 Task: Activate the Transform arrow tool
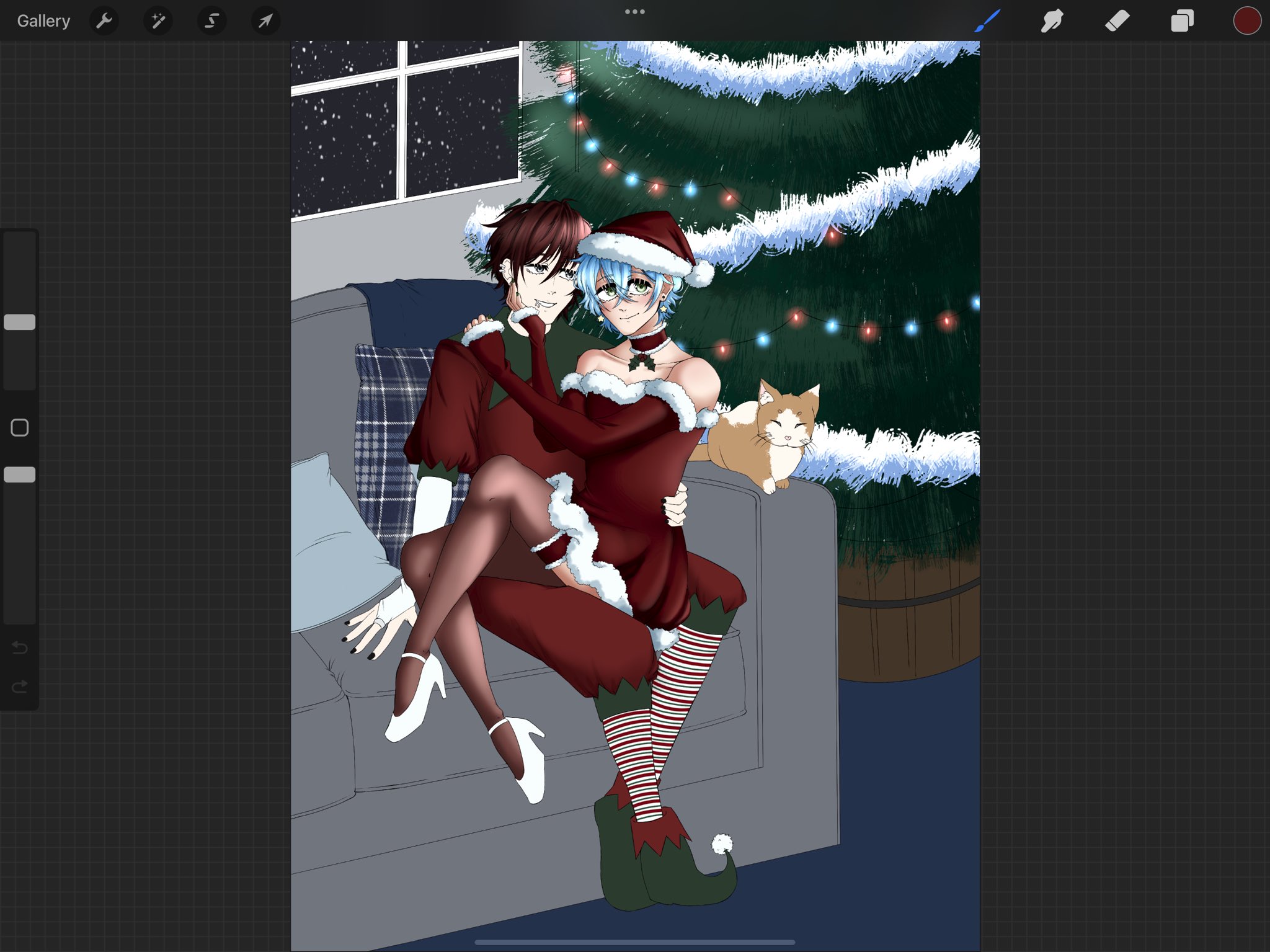(x=265, y=21)
